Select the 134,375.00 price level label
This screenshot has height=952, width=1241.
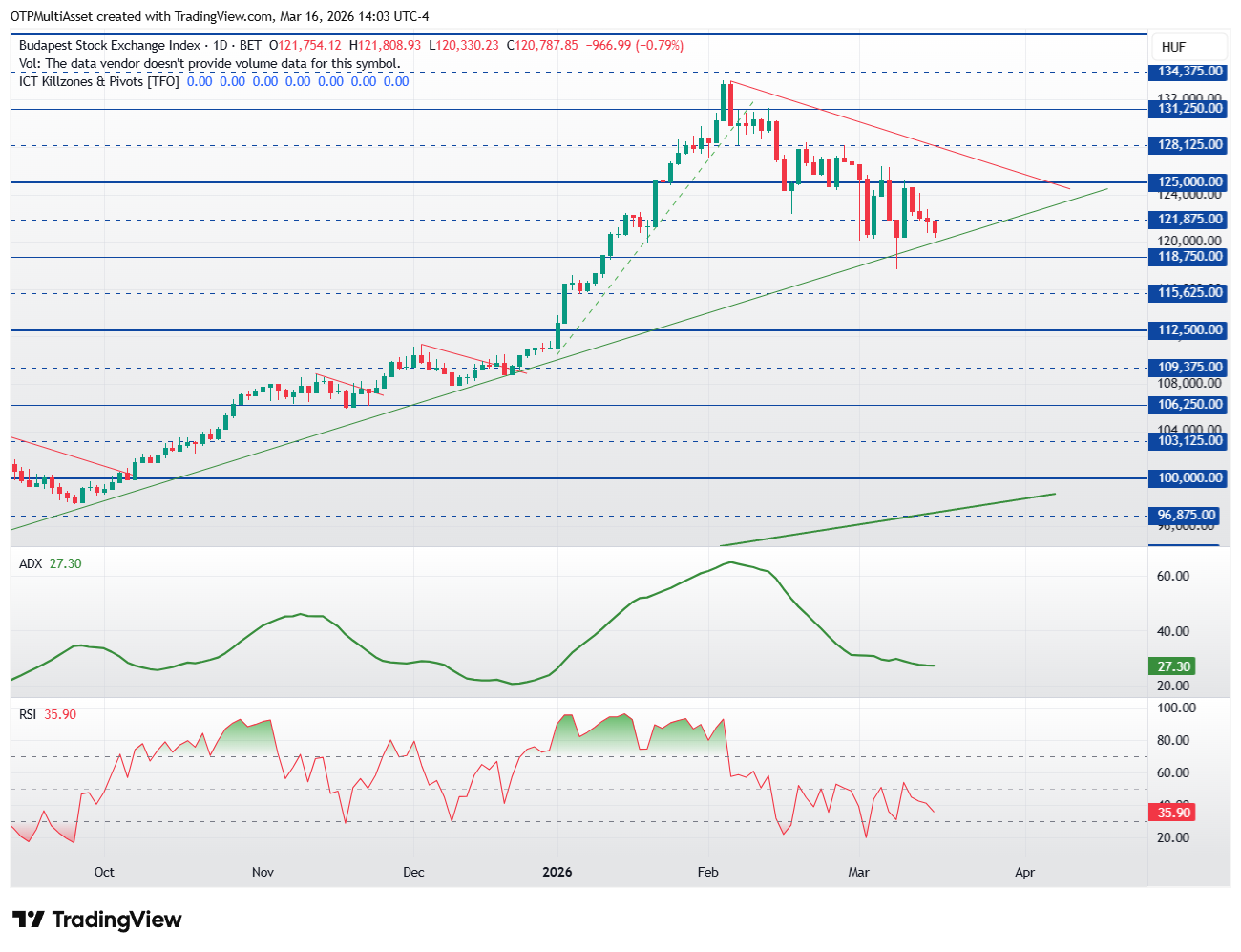coord(1189,72)
